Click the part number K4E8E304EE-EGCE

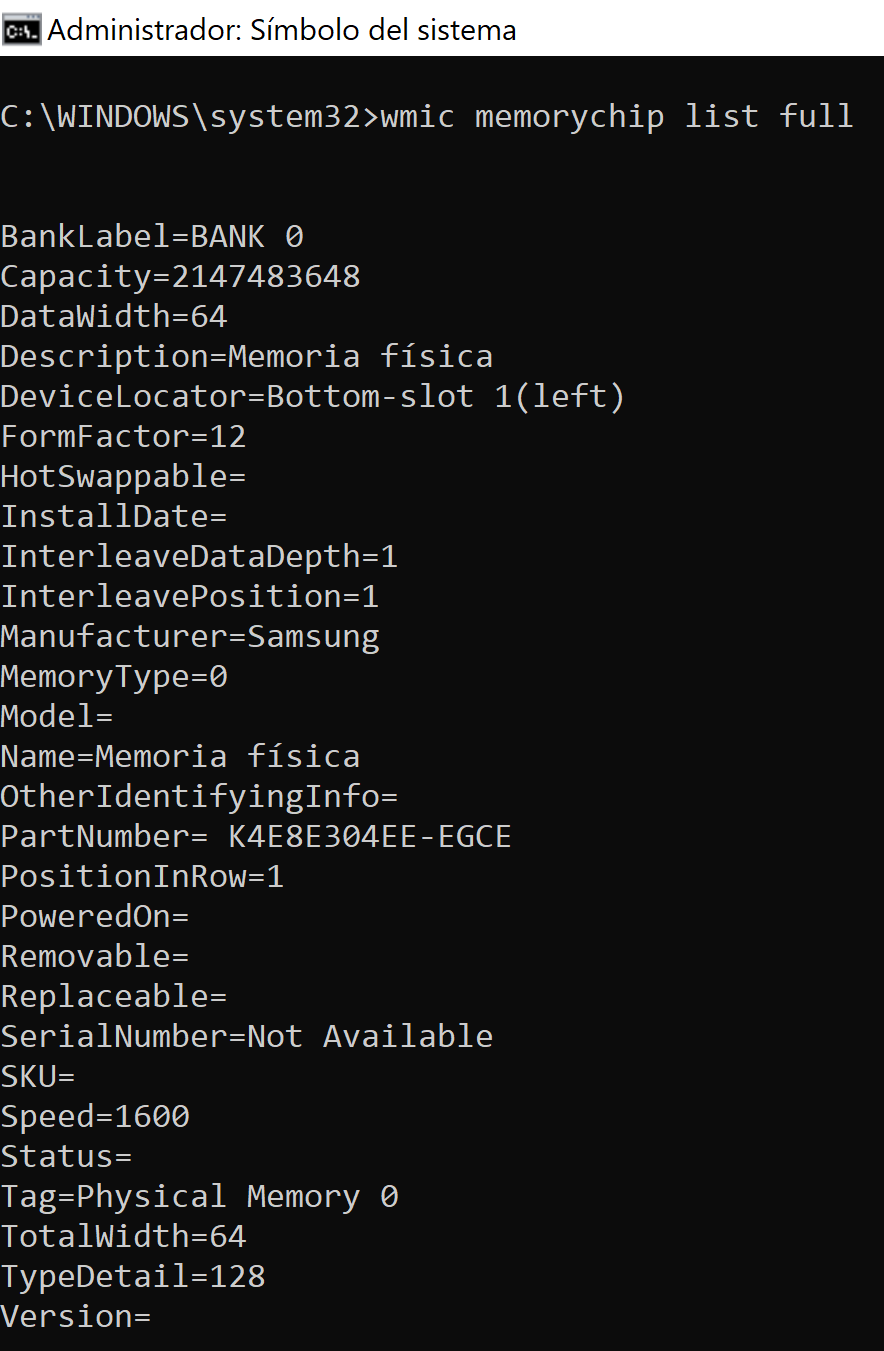pos(370,837)
